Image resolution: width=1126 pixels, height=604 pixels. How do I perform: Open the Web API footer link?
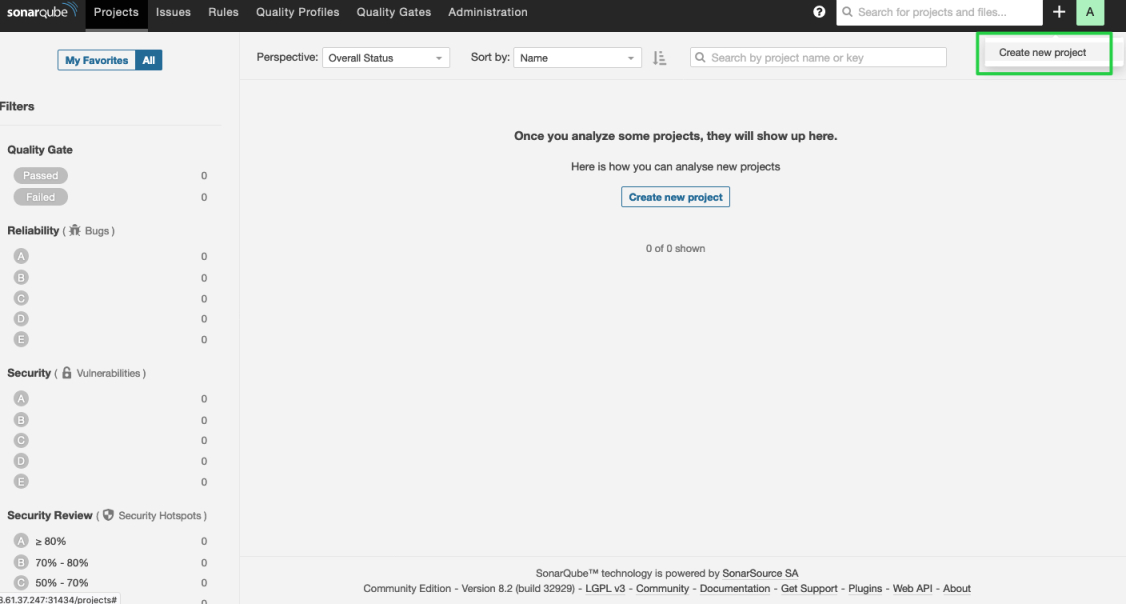click(x=912, y=588)
